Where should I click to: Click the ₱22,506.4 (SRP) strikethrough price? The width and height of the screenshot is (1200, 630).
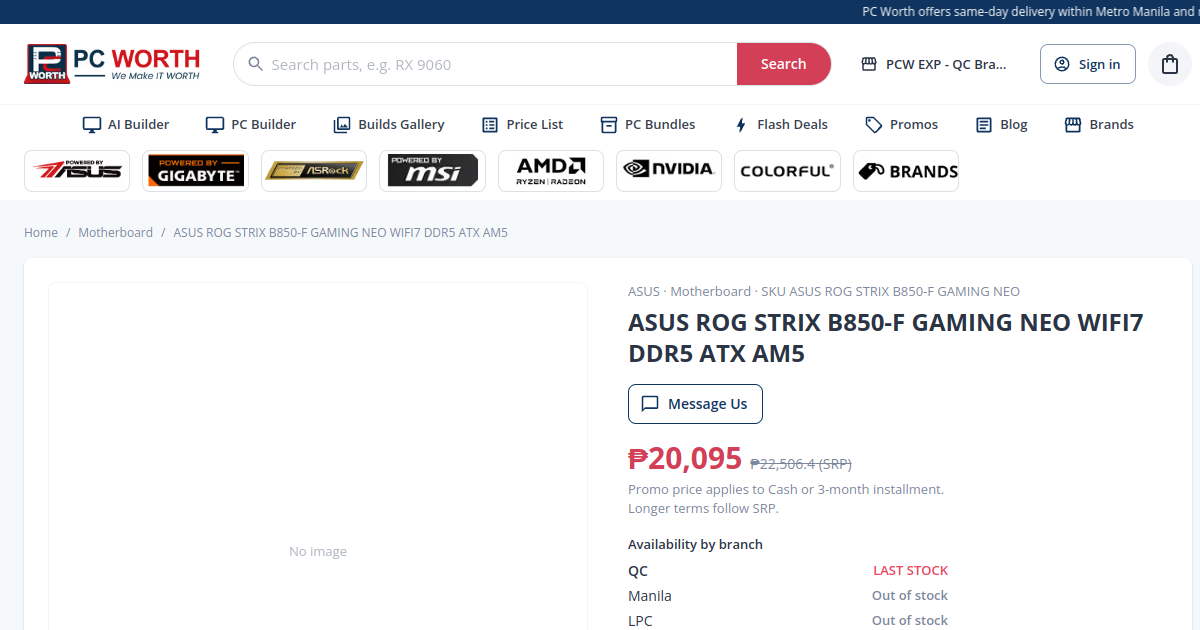coord(801,464)
